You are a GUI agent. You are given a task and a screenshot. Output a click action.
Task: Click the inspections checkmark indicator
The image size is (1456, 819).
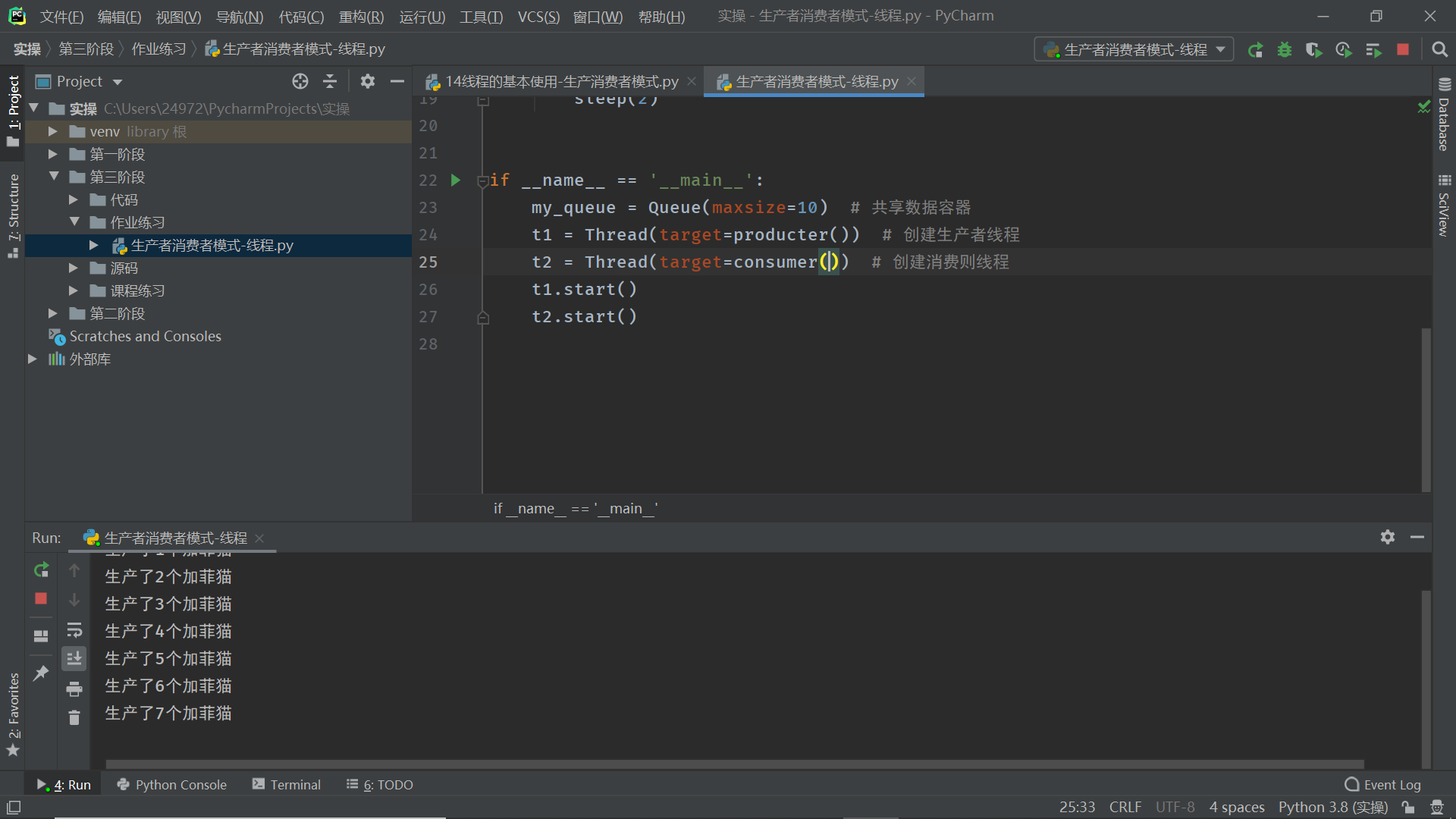1424,107
